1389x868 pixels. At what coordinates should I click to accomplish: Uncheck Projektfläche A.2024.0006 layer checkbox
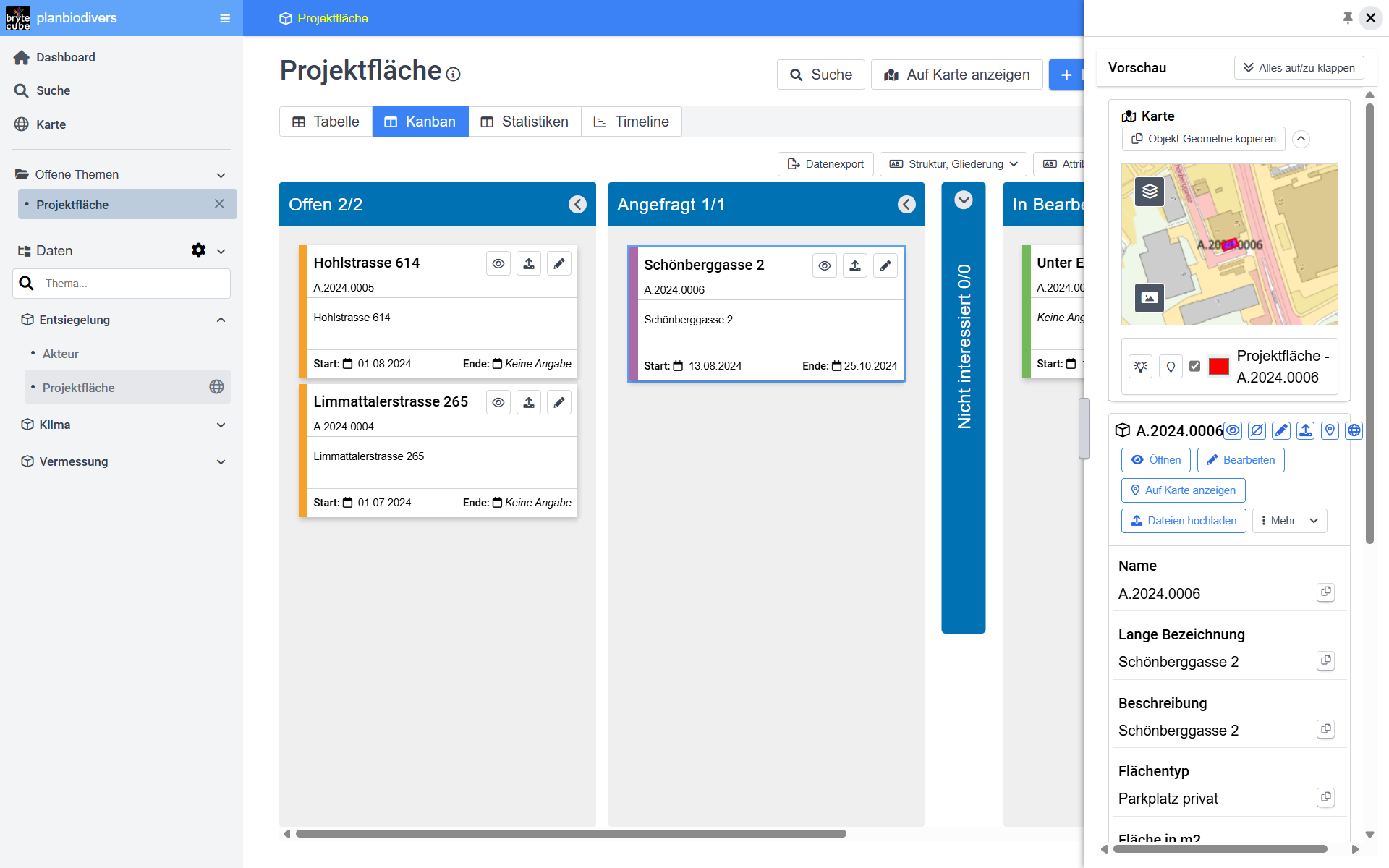1194,367
